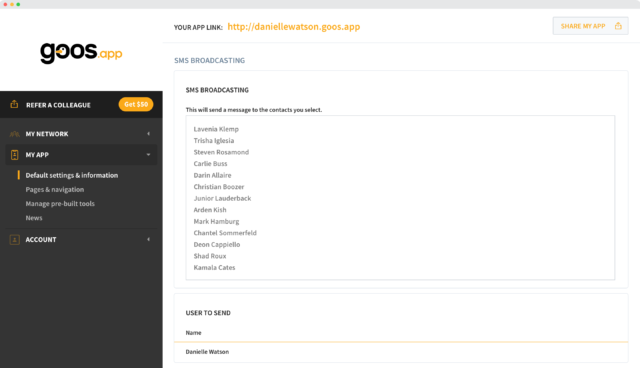Open the daniellewatson.goos.app link
Image resolution: width=640 pixels, height=368 pixels.
[294, 27]
